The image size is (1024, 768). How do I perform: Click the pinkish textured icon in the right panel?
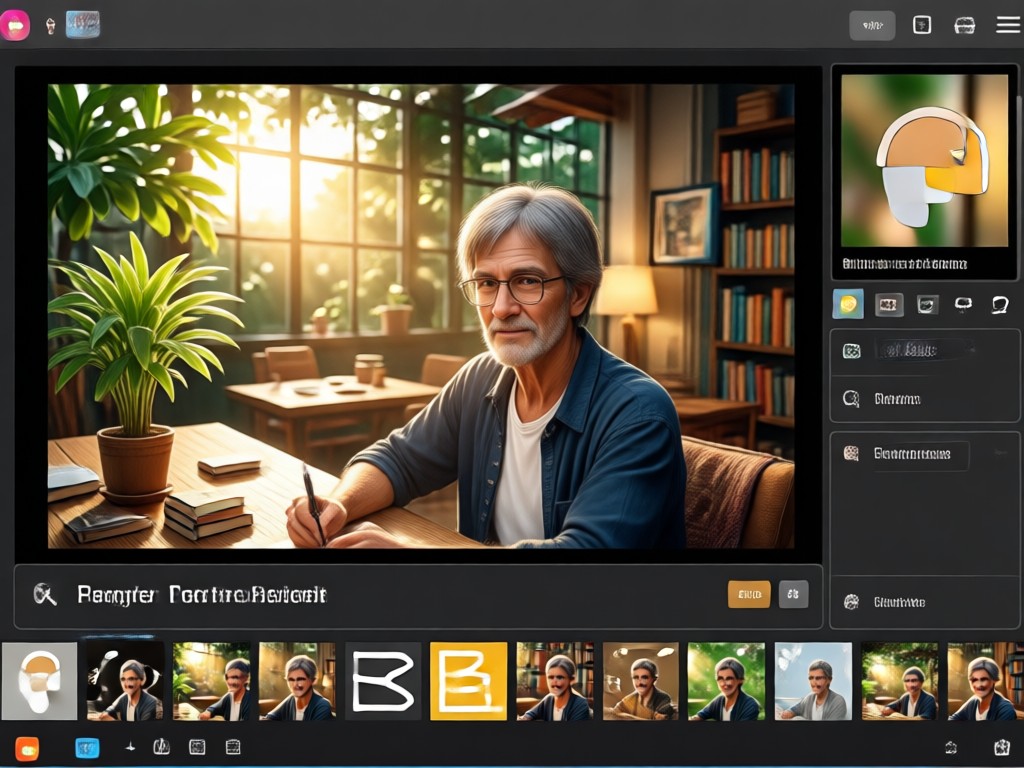click(x=851, y=453)
